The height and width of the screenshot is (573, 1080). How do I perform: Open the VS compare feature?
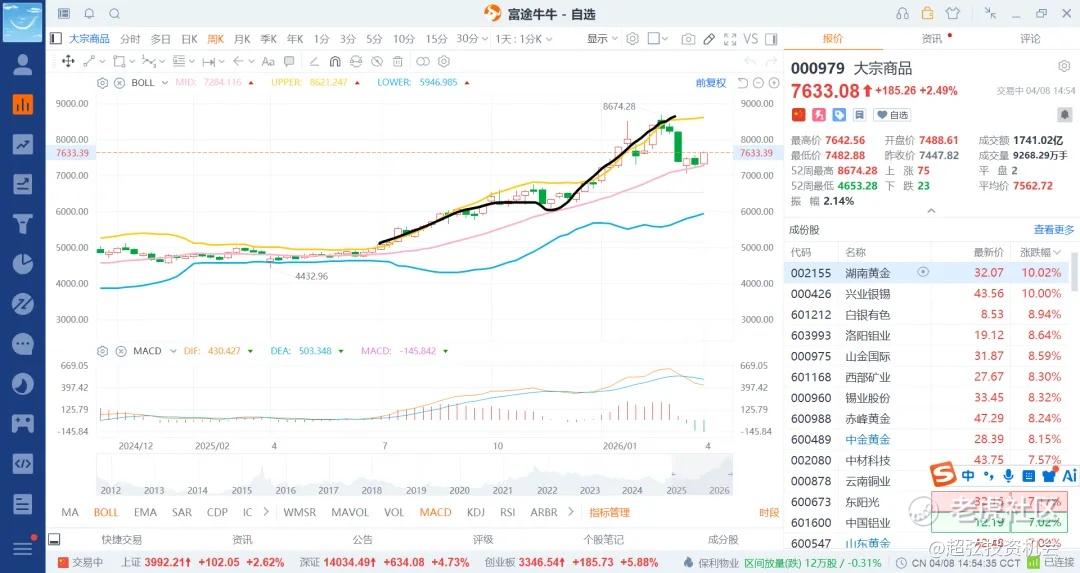click(751, 39)
